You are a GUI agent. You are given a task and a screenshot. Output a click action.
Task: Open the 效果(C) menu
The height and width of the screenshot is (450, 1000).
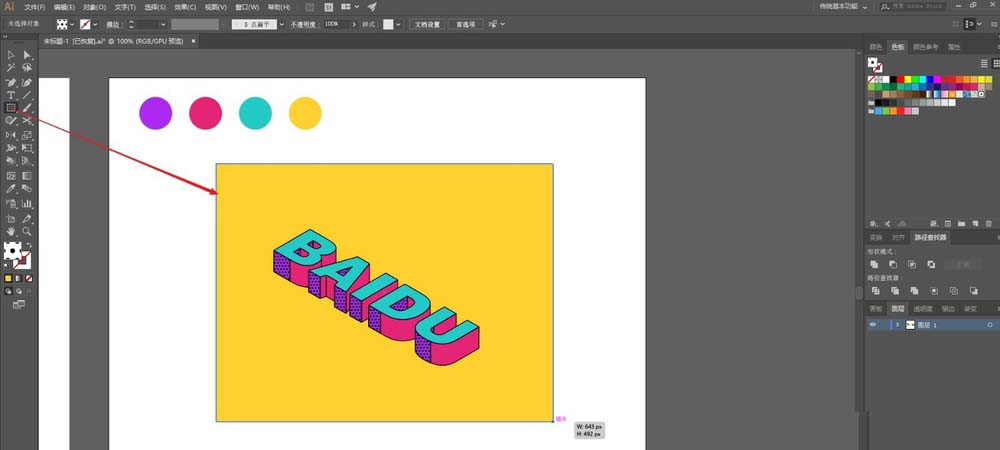(185, 7)
